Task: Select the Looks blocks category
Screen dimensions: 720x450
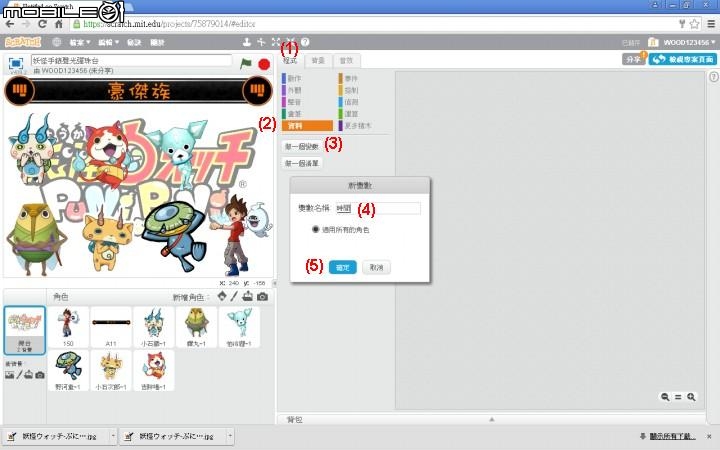Action: (306, 90)
